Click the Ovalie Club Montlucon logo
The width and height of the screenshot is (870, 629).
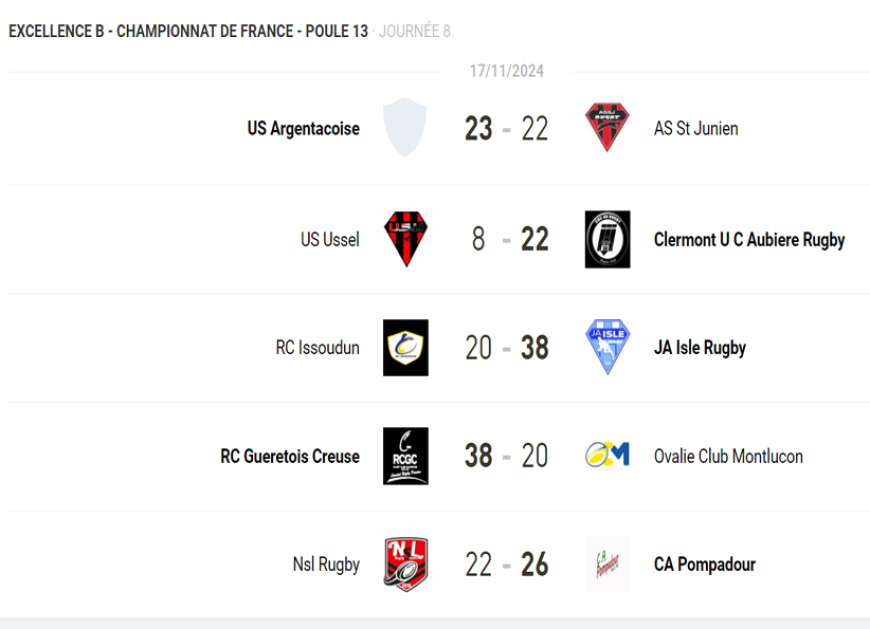click(607, 455)
